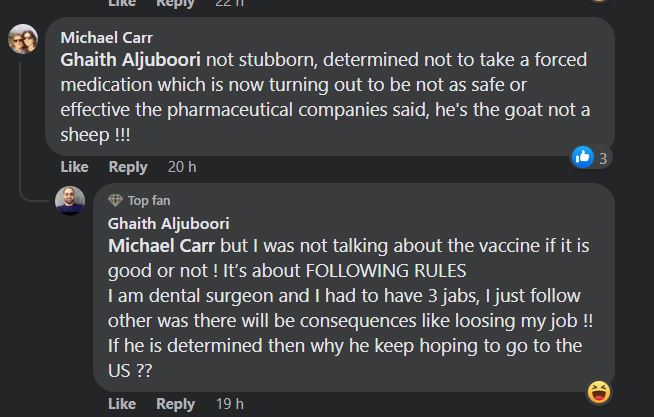The height and width of the screenshot is (417, 654).
Task: Like Ghaith Aljuboori's reply
Action: point(121,404)
